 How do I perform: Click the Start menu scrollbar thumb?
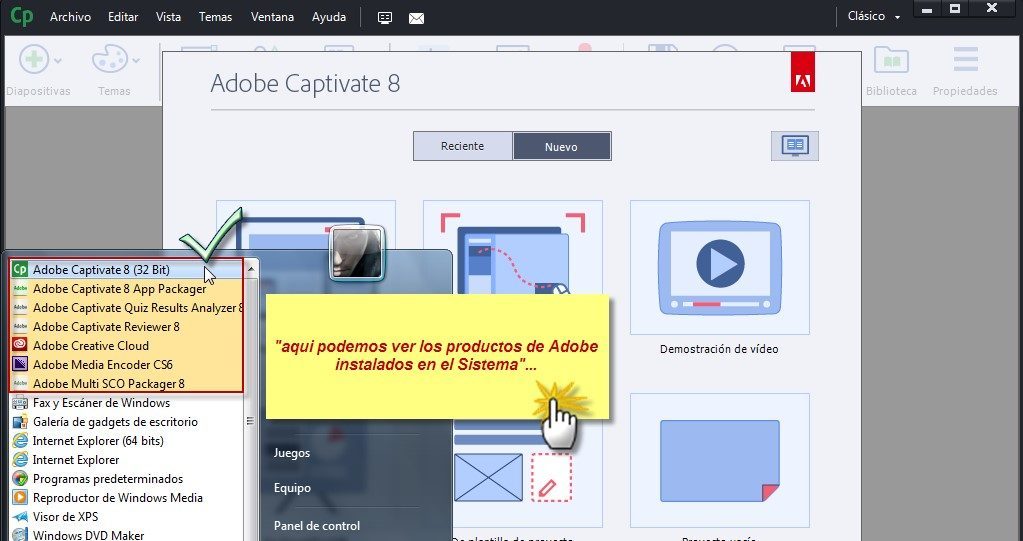251,422
